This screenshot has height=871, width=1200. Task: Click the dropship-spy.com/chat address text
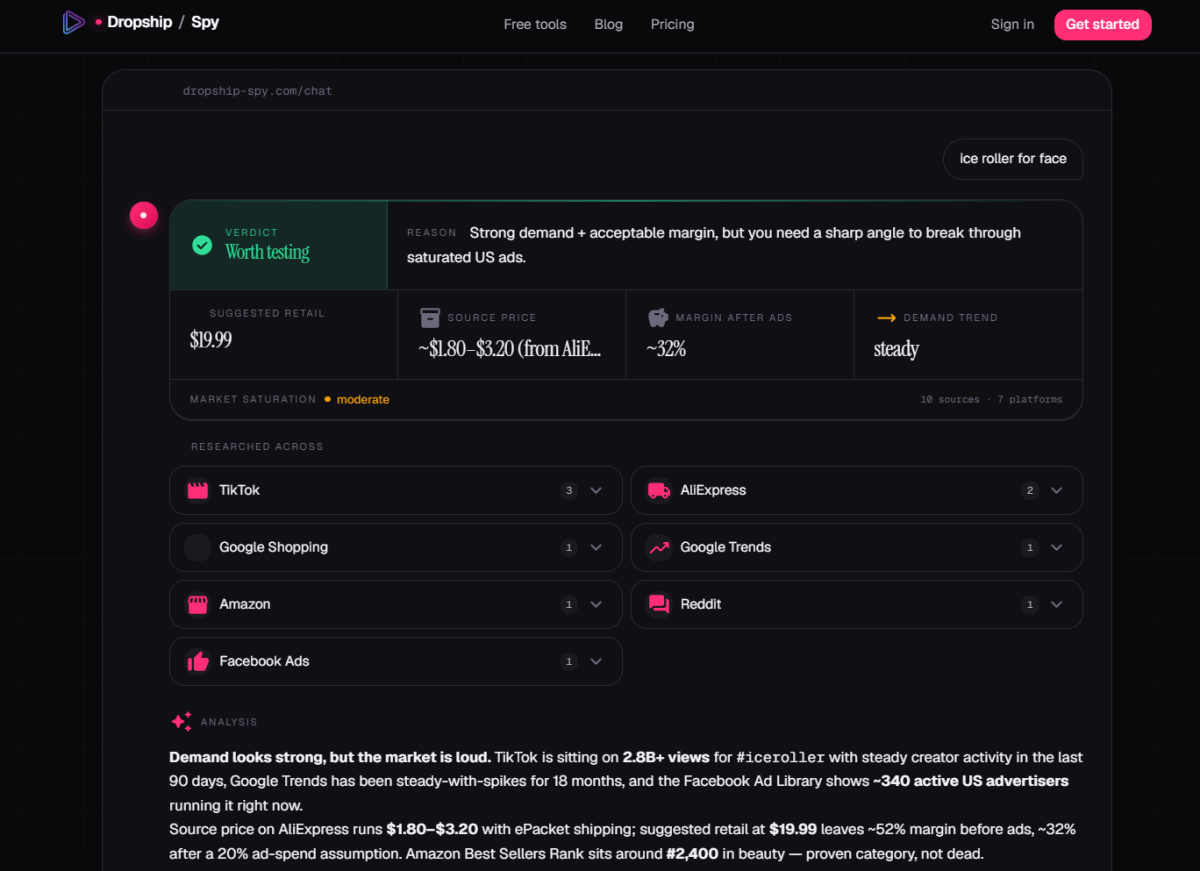(257, 90)
